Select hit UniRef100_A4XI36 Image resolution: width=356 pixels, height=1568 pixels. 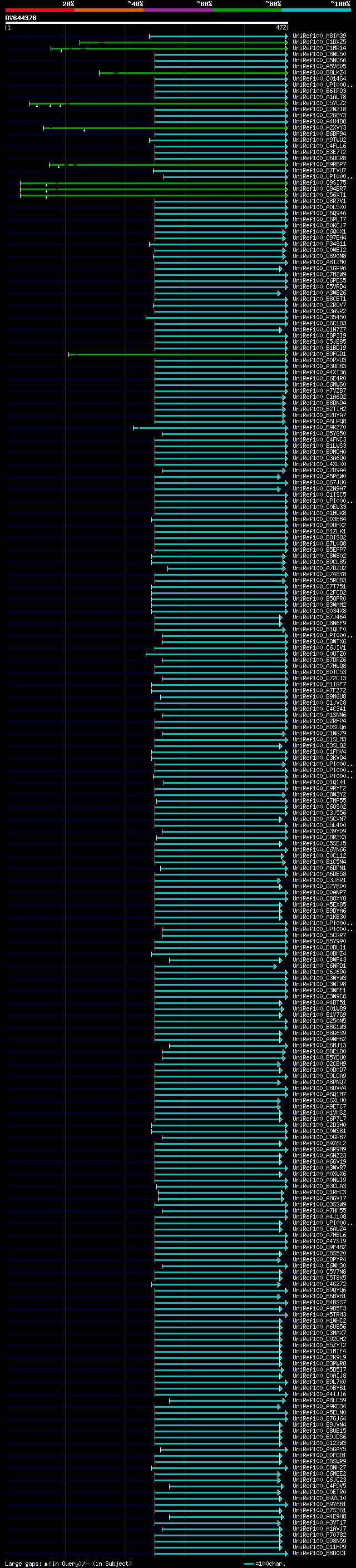(319, 372)
